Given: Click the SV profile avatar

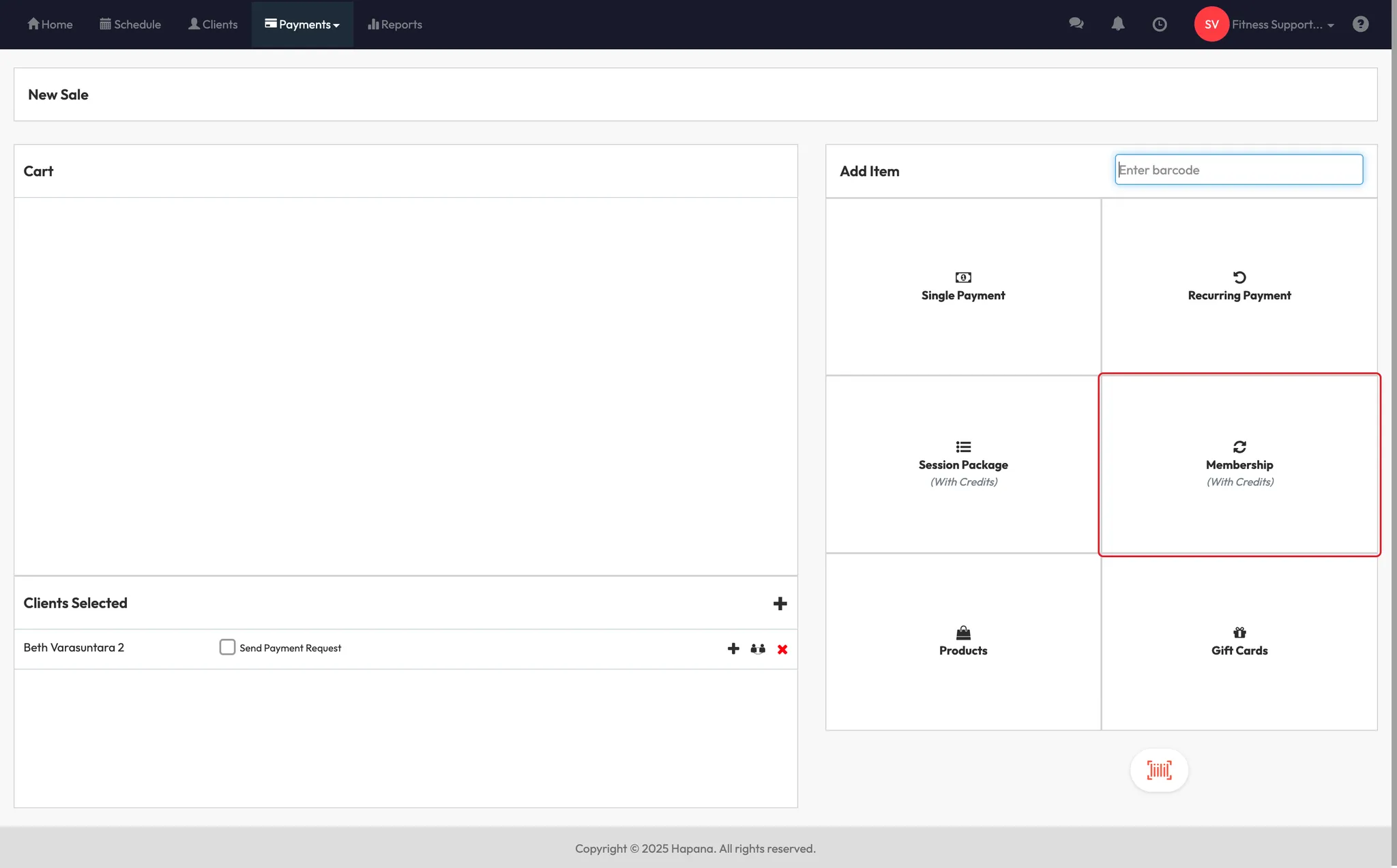Looking at the screenshot, I should [x=1211, y=25].
